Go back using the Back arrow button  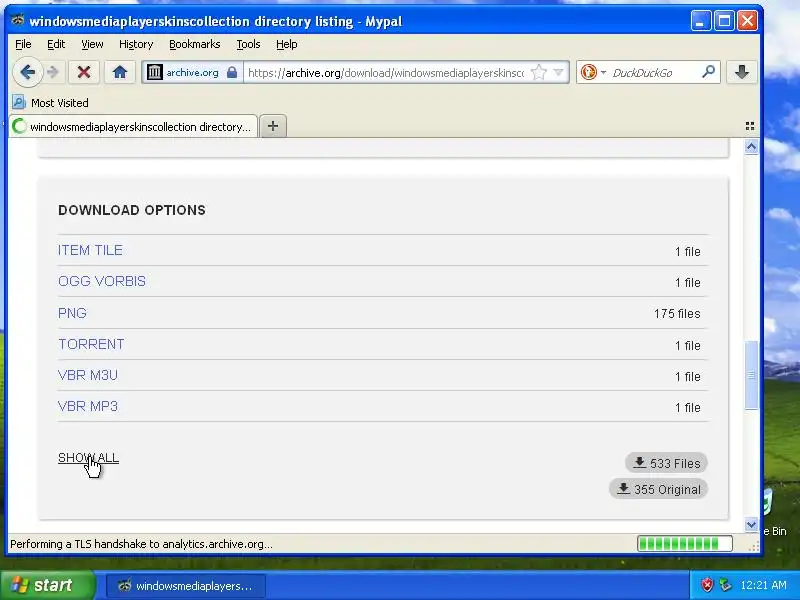[27, 72]
